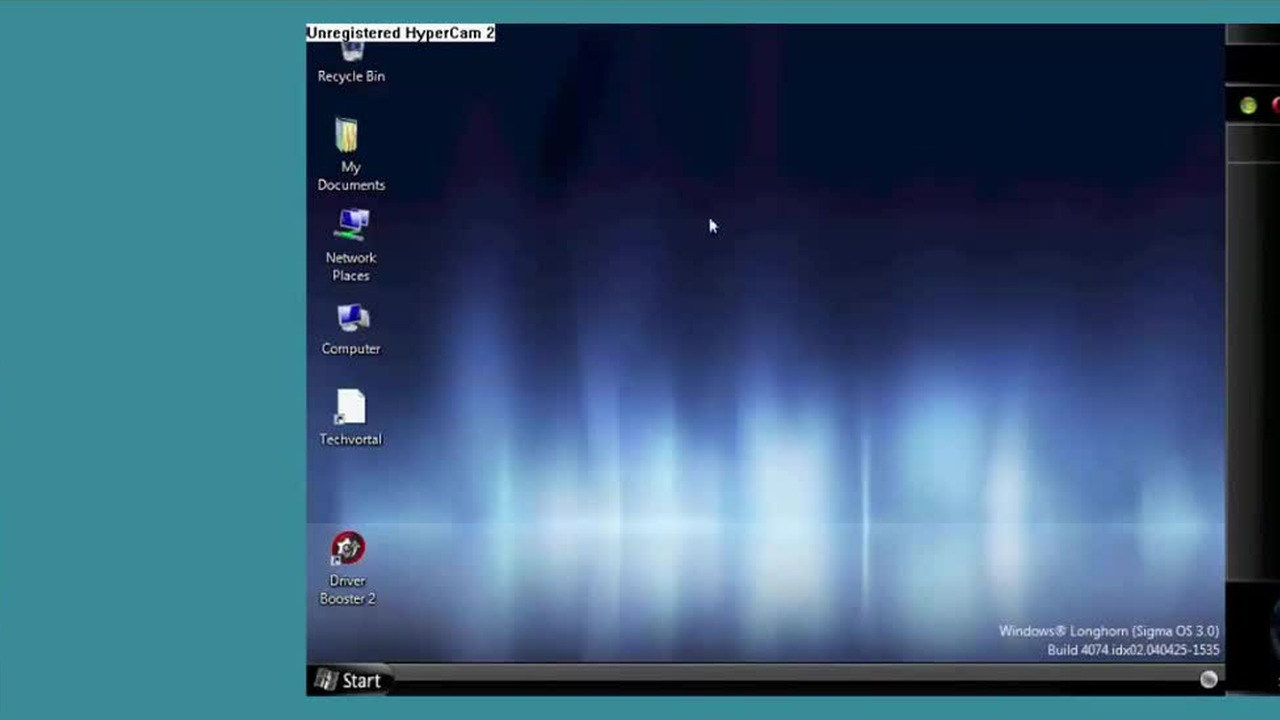Screen dimensions: 1280x720
Task: Click the Build 4074 version text
Action: point(1133,650)
